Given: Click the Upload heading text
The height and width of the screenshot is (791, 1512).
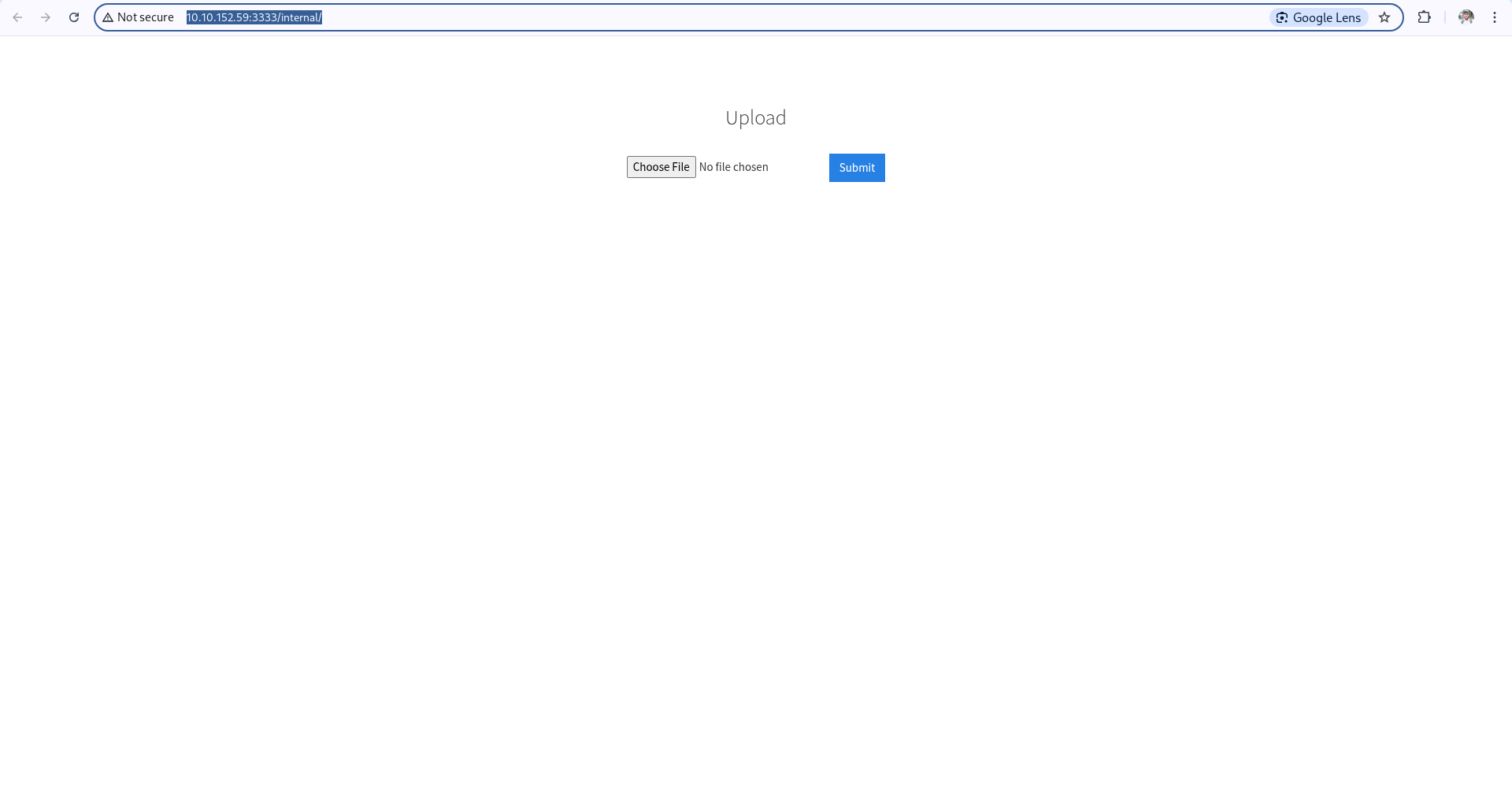Looking at the screenshot, I should point(756,117).
